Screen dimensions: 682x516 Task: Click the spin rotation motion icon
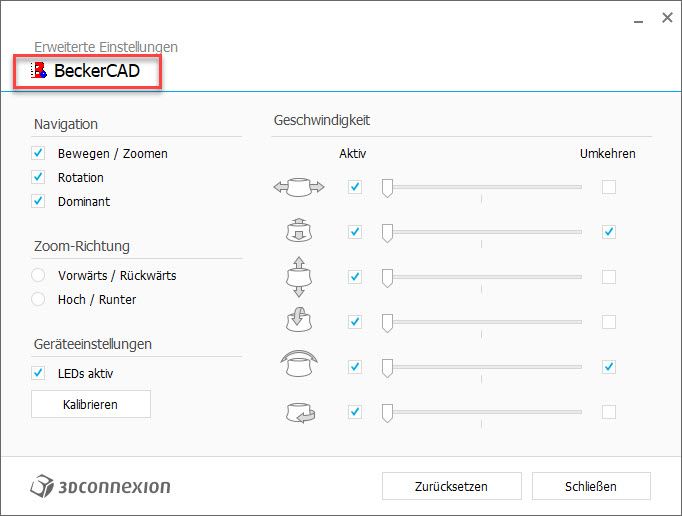[301, 412]
